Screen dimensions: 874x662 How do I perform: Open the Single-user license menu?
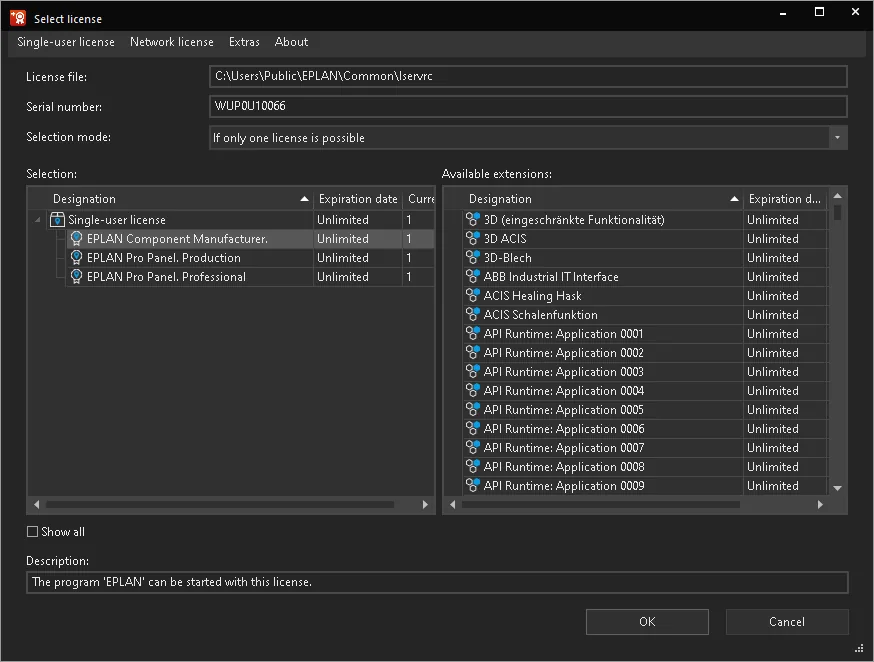[x=66, y=42]
